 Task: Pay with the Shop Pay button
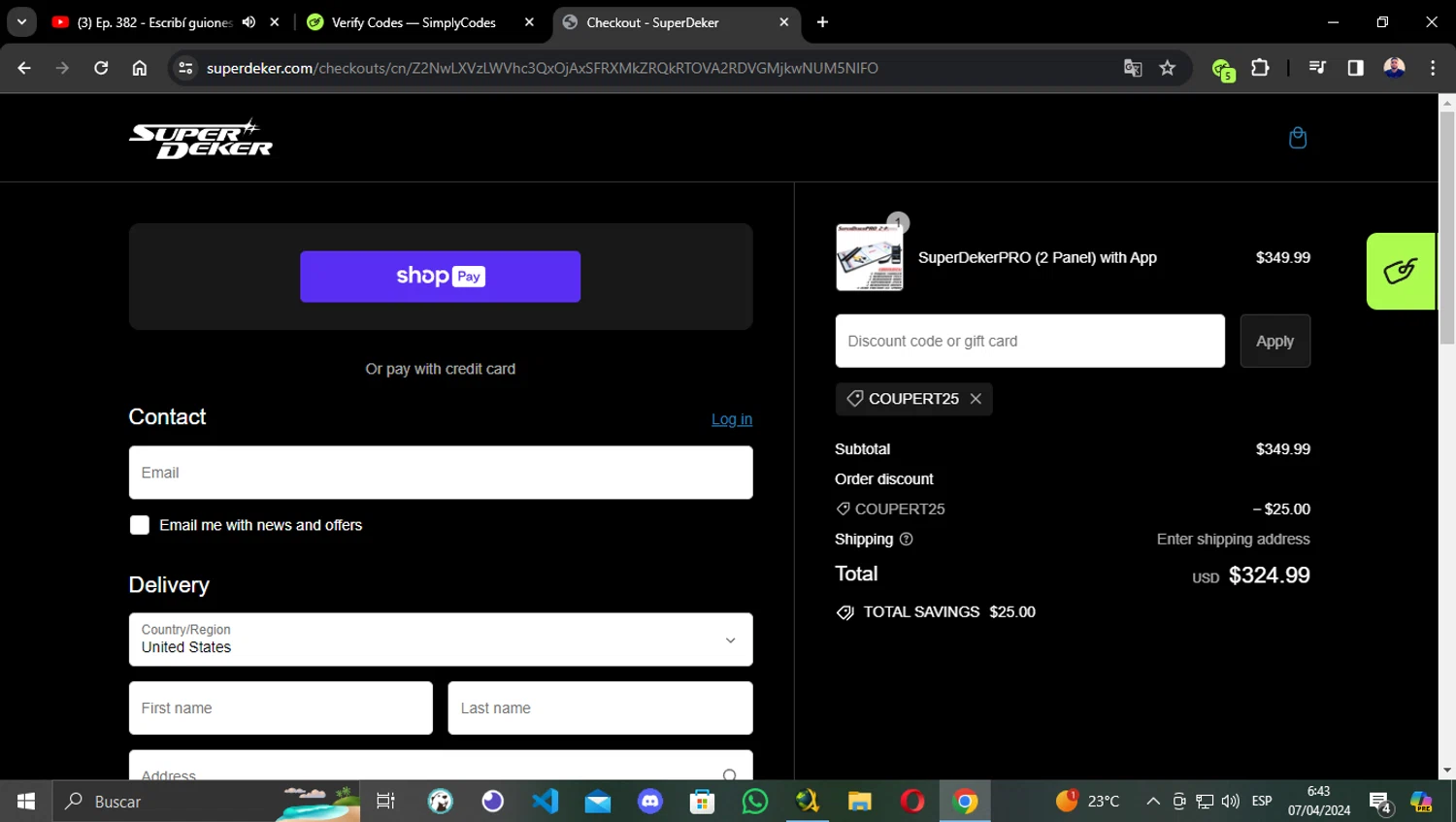click(x=440, y=277)
